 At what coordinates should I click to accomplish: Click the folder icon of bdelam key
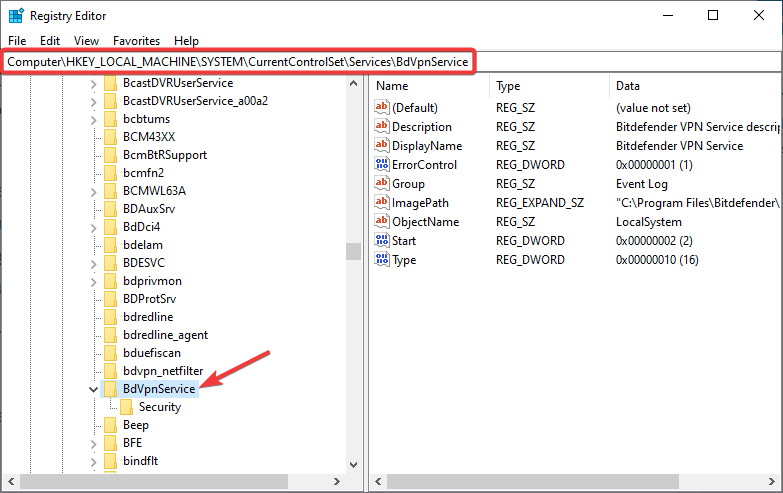click(x=110, y=245)
